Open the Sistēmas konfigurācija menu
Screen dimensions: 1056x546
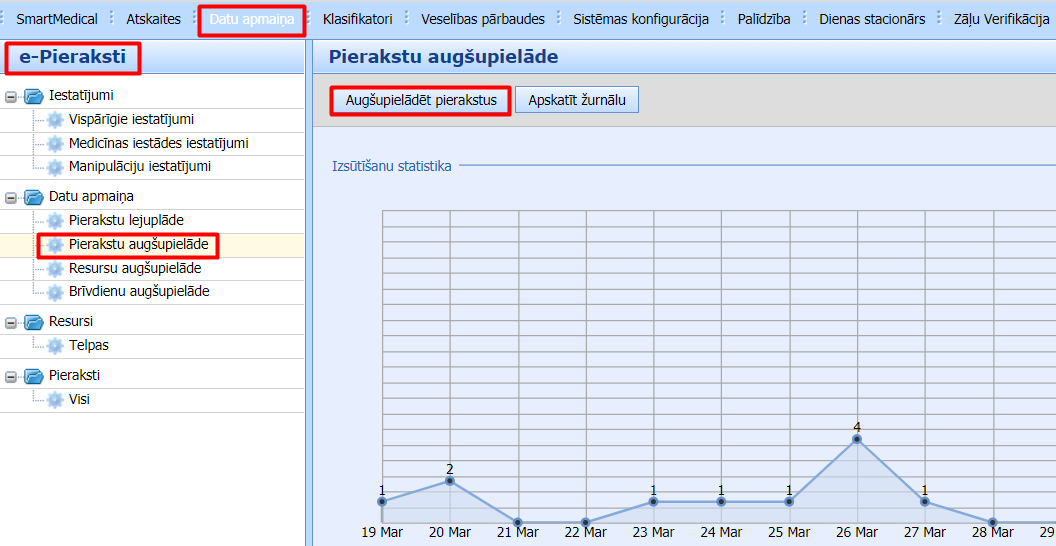tap(641, 19)
